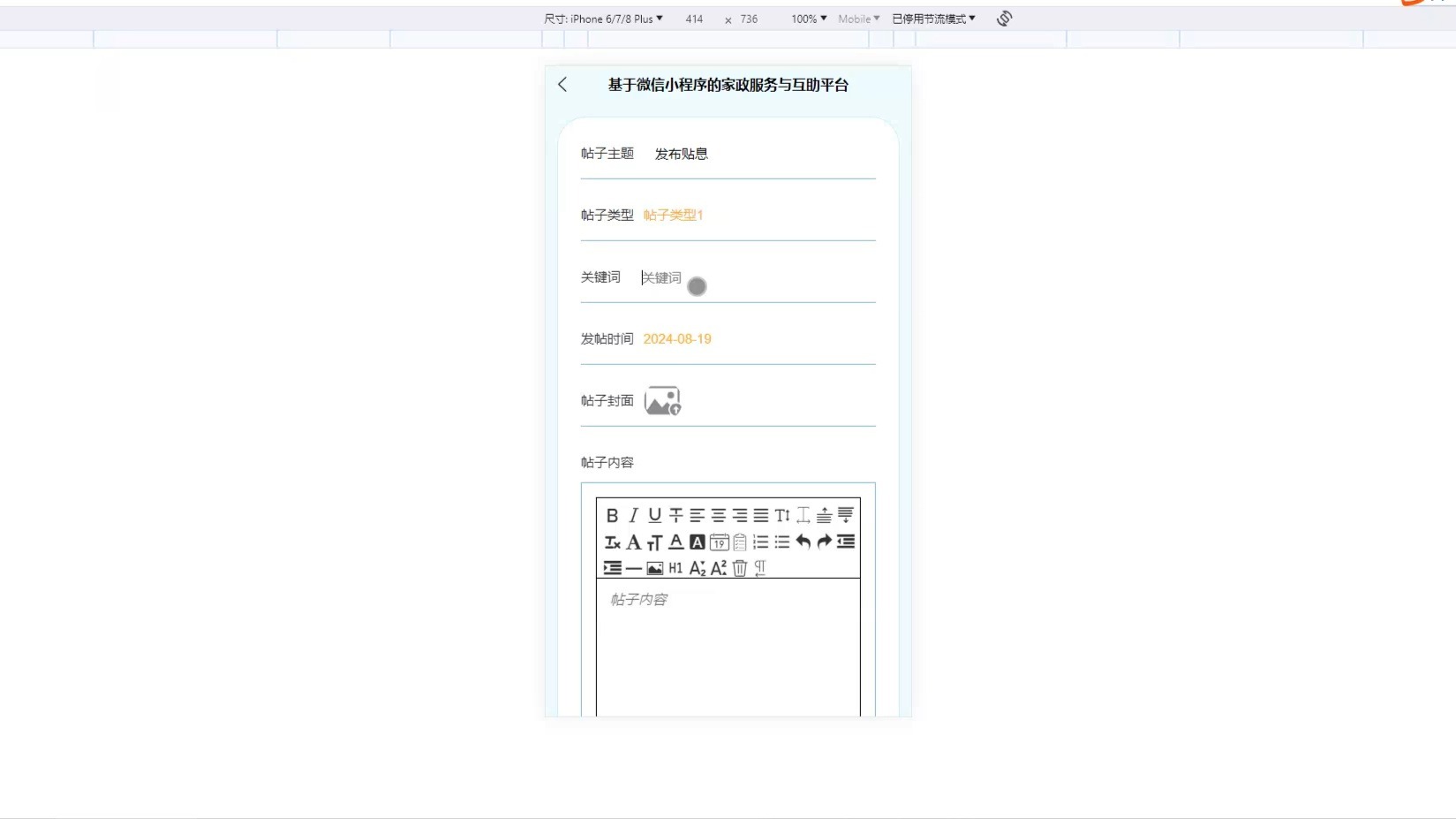Viewport: 1456px width, 819px height.
Task: Open 100% zoom dropdown
Action: click(x=809, y=19)
